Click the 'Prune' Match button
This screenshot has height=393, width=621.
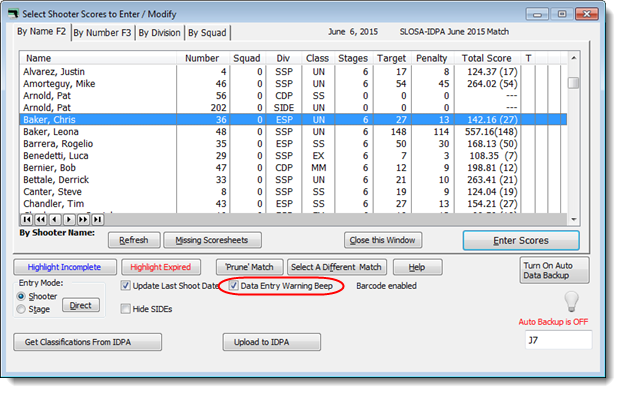click(250, 267)
